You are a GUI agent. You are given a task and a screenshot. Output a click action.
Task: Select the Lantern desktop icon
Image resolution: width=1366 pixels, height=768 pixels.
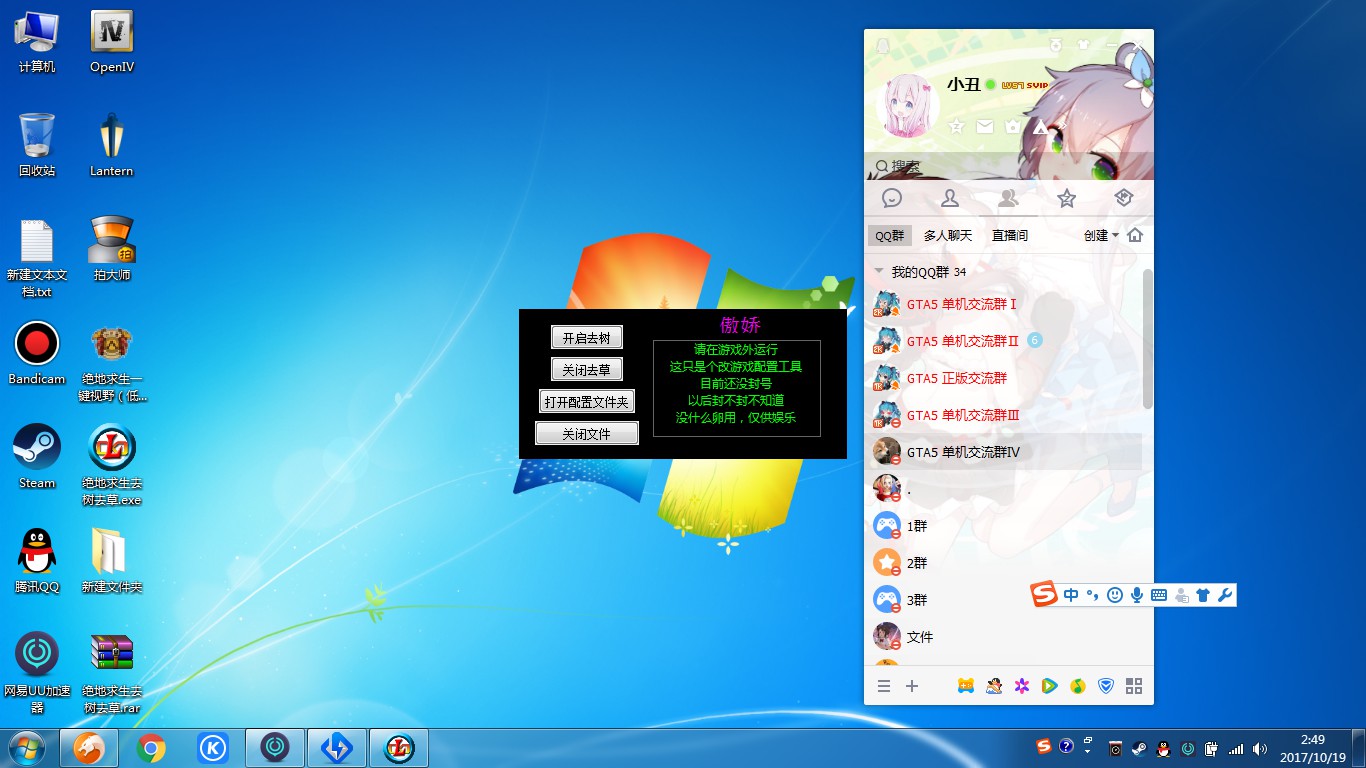pyautogui.click(x=111, y=146)
